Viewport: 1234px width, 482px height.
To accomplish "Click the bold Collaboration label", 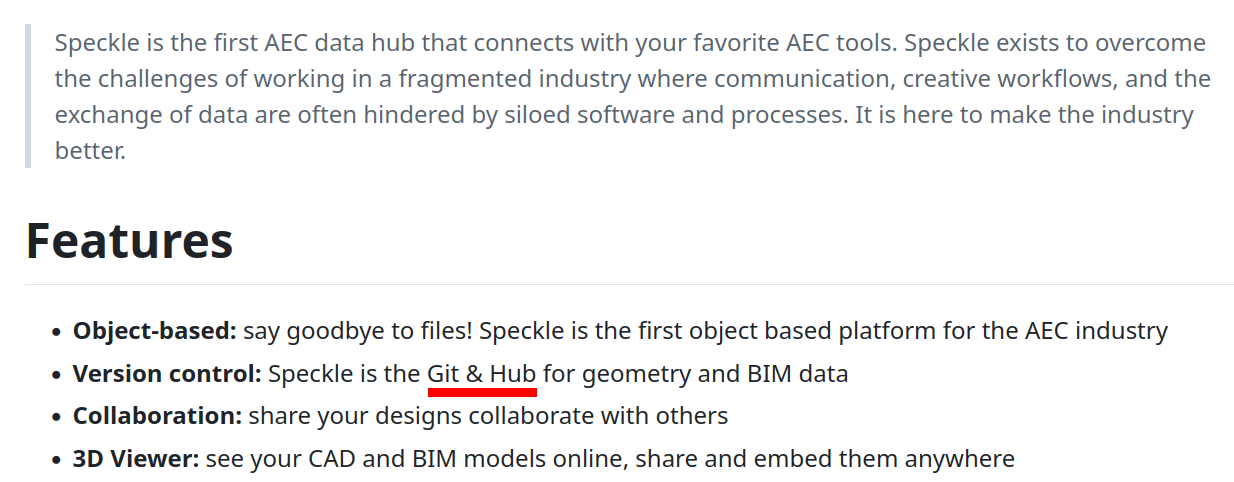I will [157, 416].
